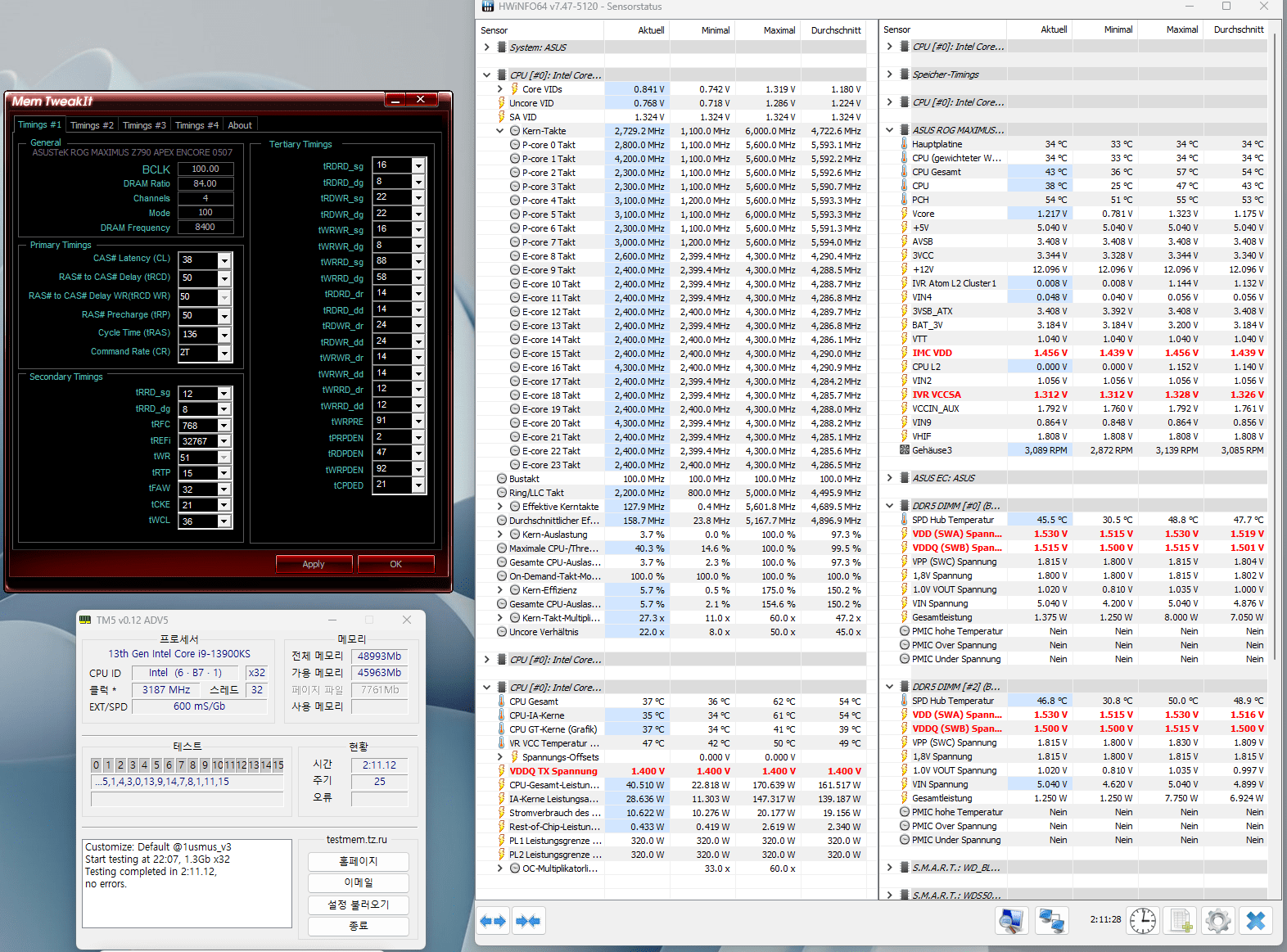The image size is (1287, 952).
Task: Expand the System: ASUS sensor group
Action: click(486, 47)
